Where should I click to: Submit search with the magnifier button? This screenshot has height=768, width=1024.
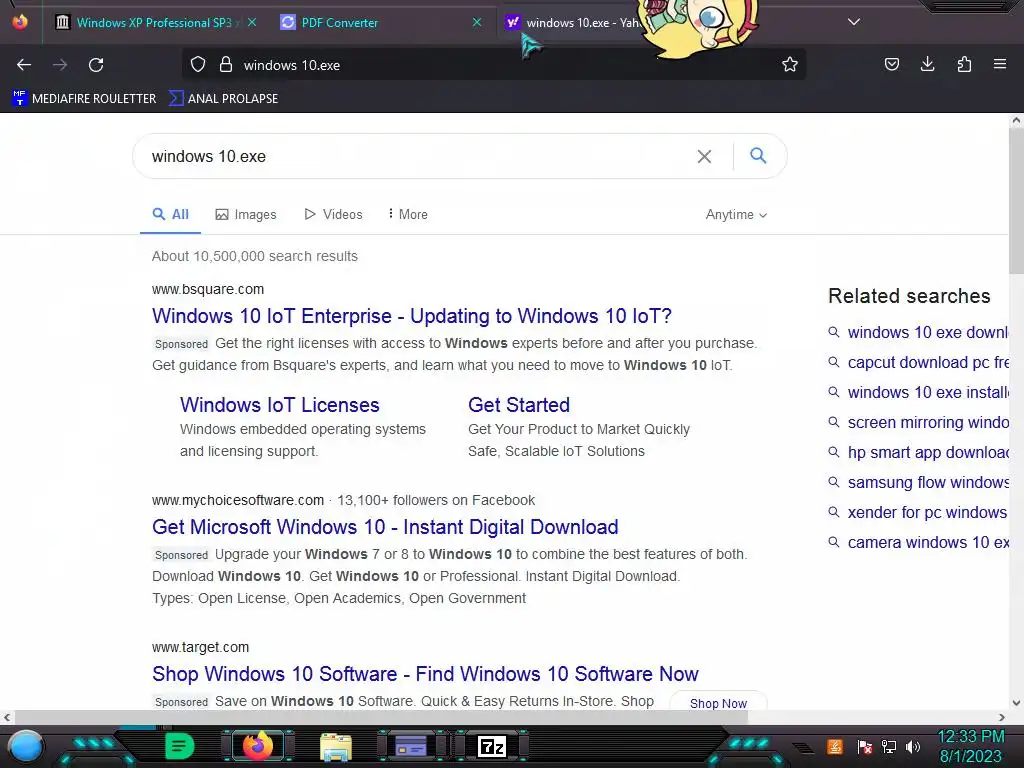[x=758, y=155]
